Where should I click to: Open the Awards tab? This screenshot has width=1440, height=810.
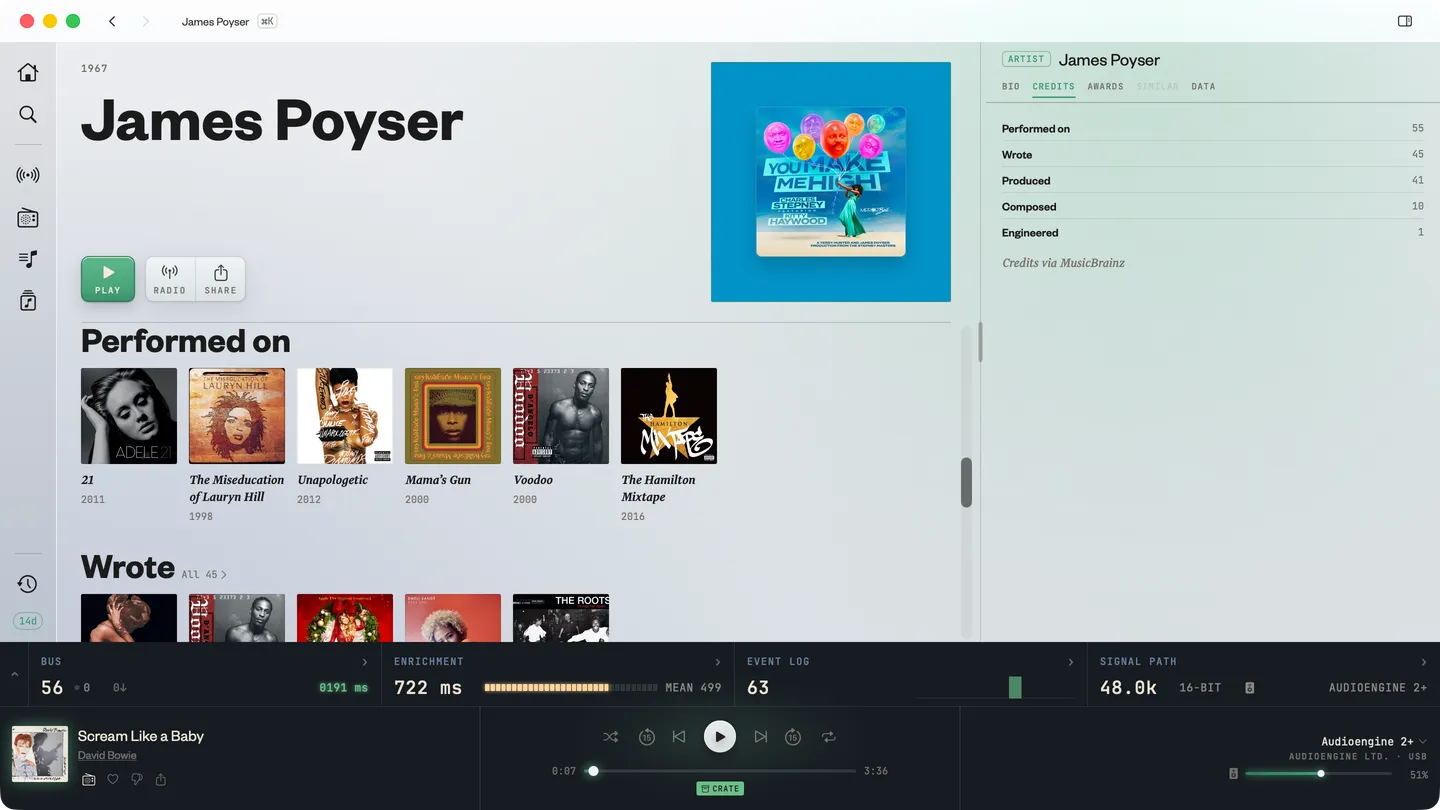1105,87
